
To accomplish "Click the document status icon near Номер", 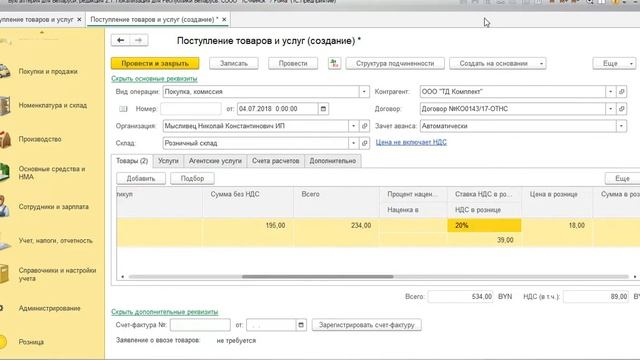I will [123, 109].
